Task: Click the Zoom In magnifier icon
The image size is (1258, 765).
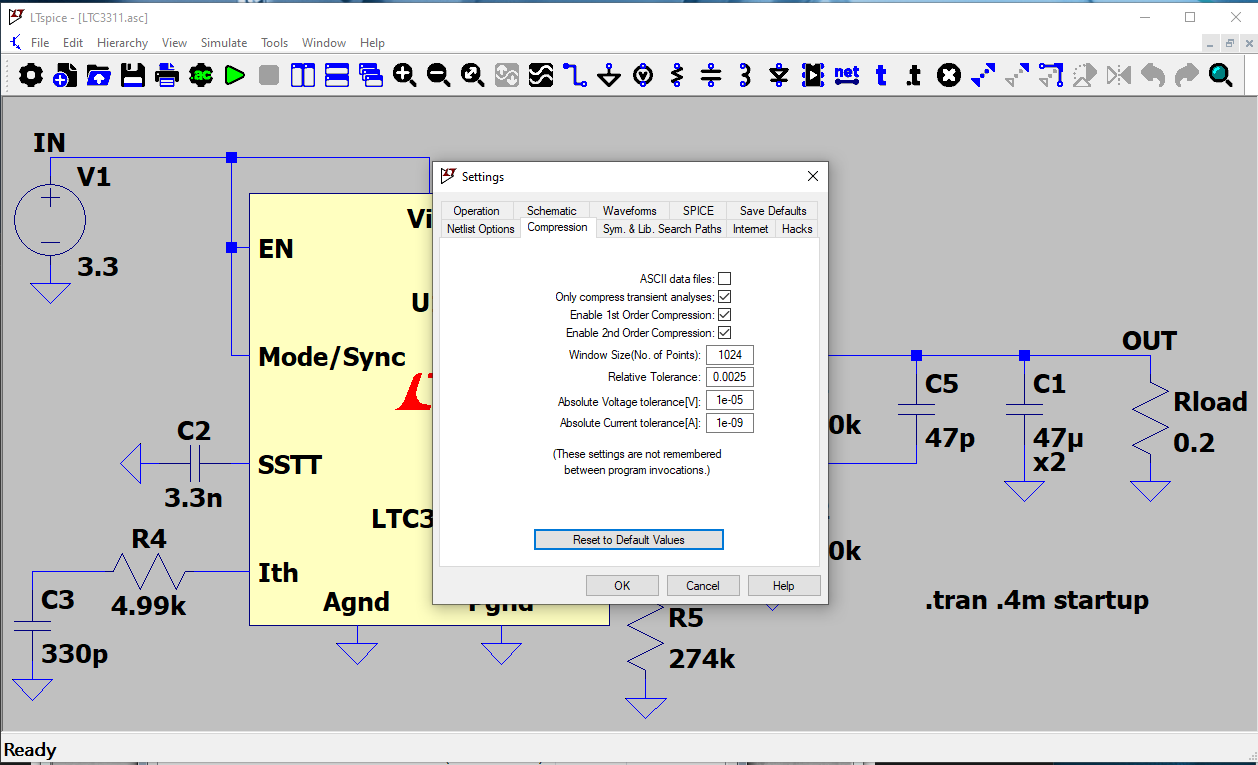Action: (404, 75)
